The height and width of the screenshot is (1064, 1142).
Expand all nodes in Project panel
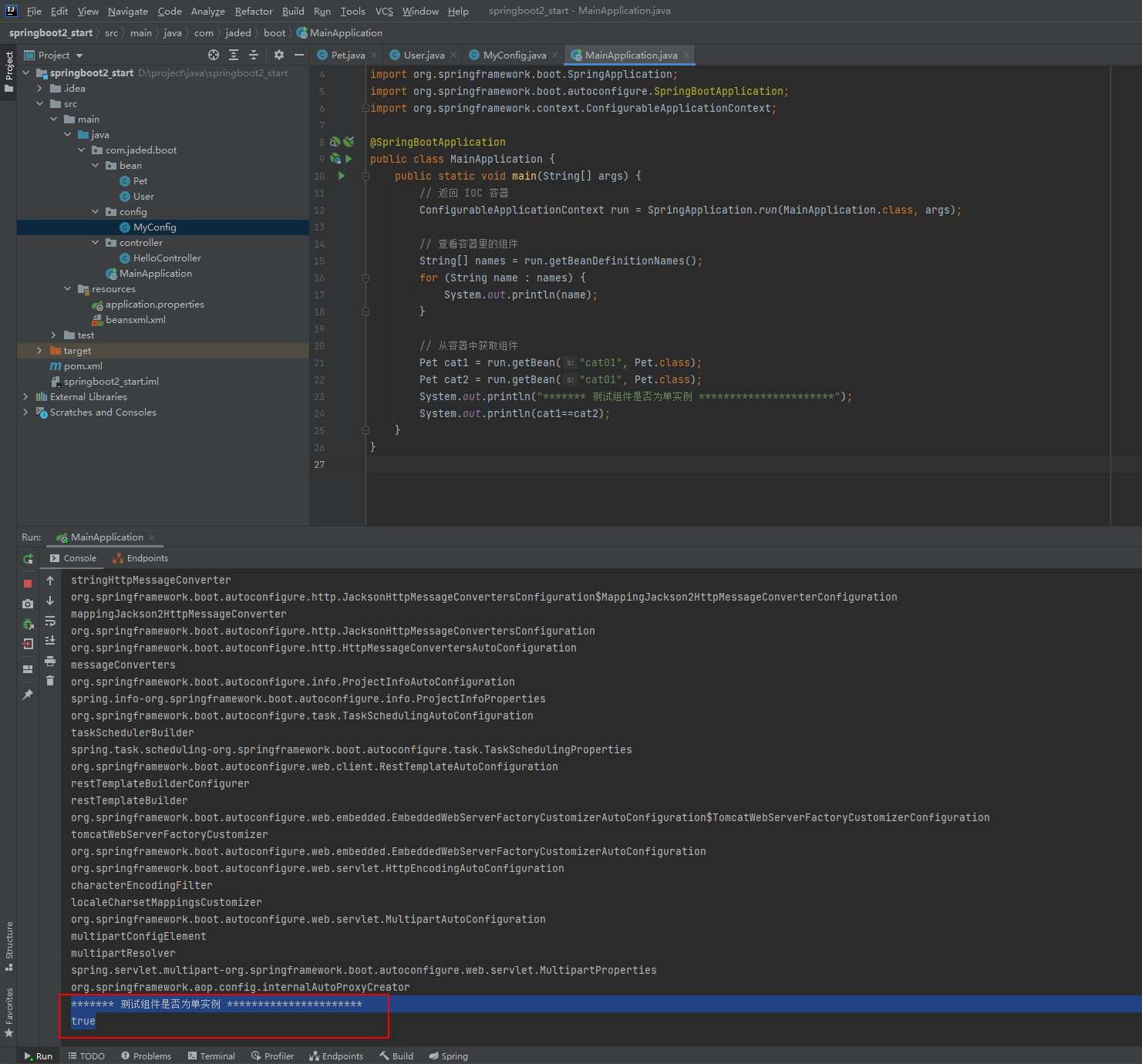coord(234,55)
